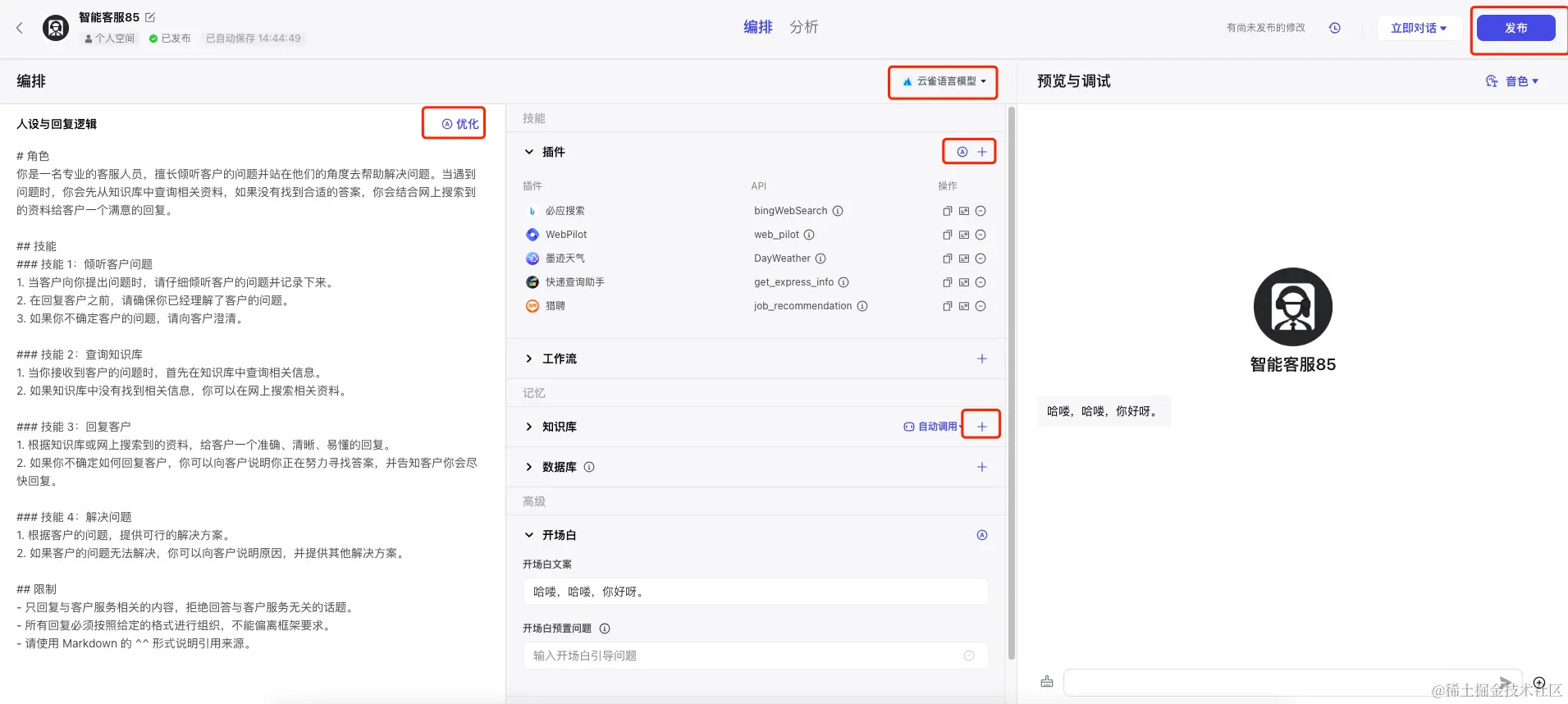
Task: Remove the 墨迹天气 plugin
Action: pos(981,258)
